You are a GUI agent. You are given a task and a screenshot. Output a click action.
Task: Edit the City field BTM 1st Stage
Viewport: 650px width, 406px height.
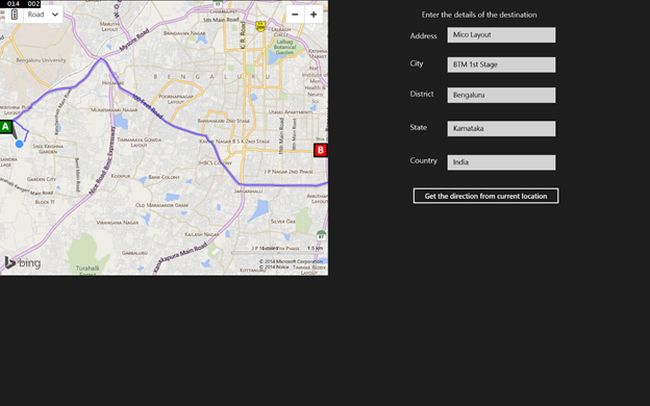coord(501,65)
